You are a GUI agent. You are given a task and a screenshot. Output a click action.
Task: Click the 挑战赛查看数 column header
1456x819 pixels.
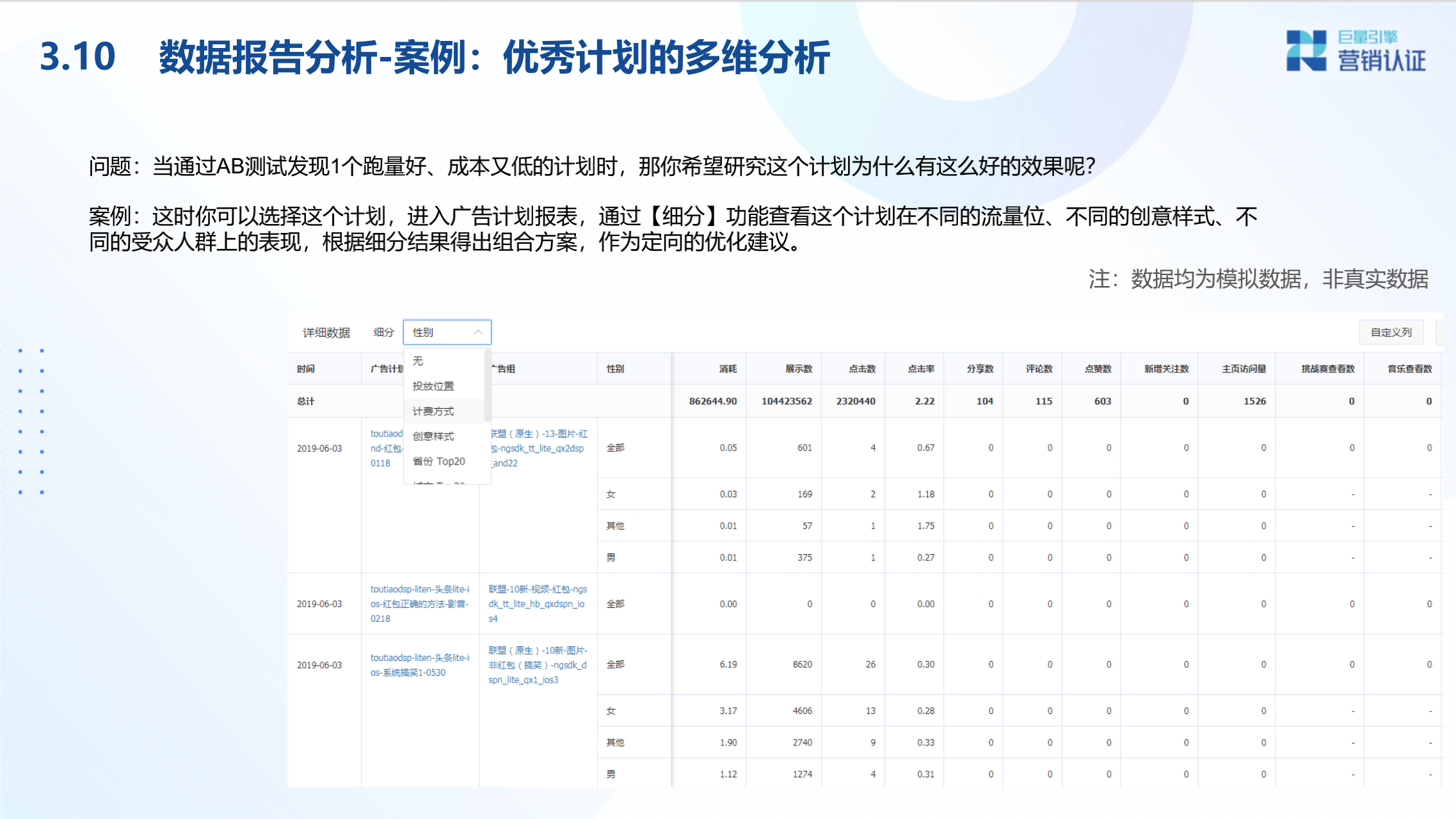pos(1328,369)
